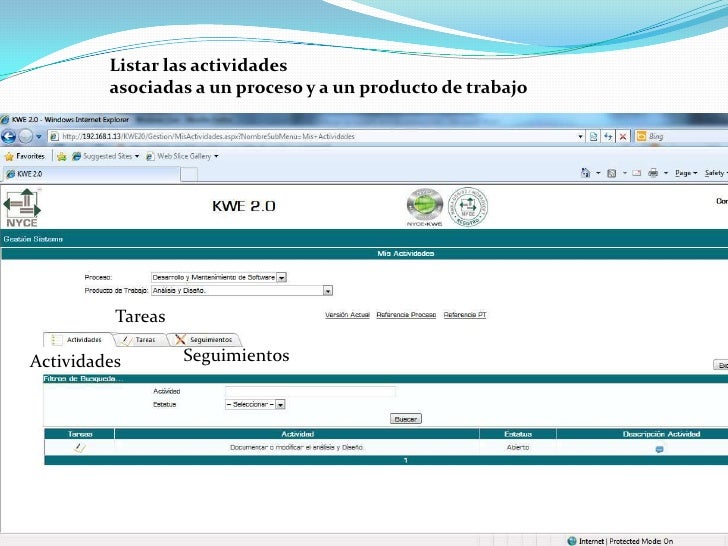
Task: Click the Read Mail envelope icon
Action: [637, 173]
